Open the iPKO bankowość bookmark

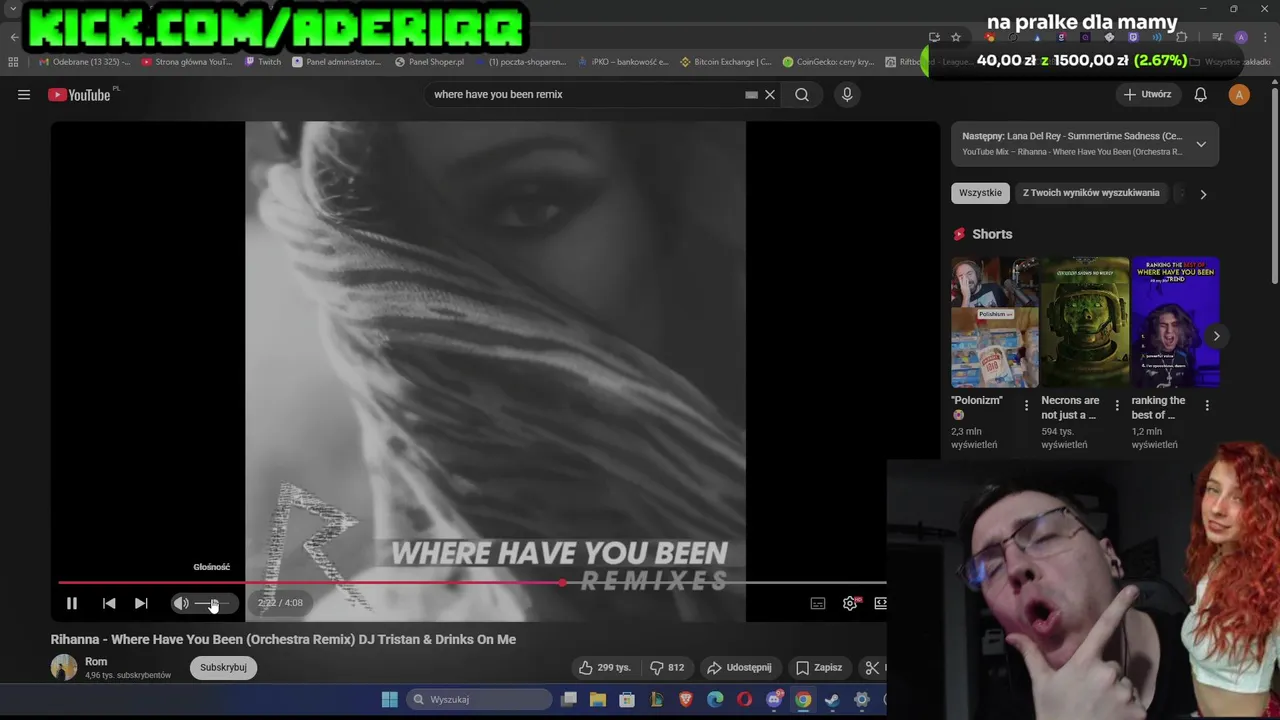tap(624, 62)
